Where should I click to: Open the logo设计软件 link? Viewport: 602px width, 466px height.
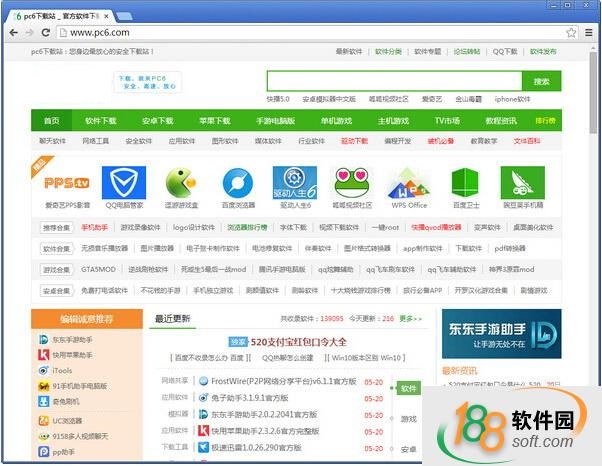(x=194, y=227)
